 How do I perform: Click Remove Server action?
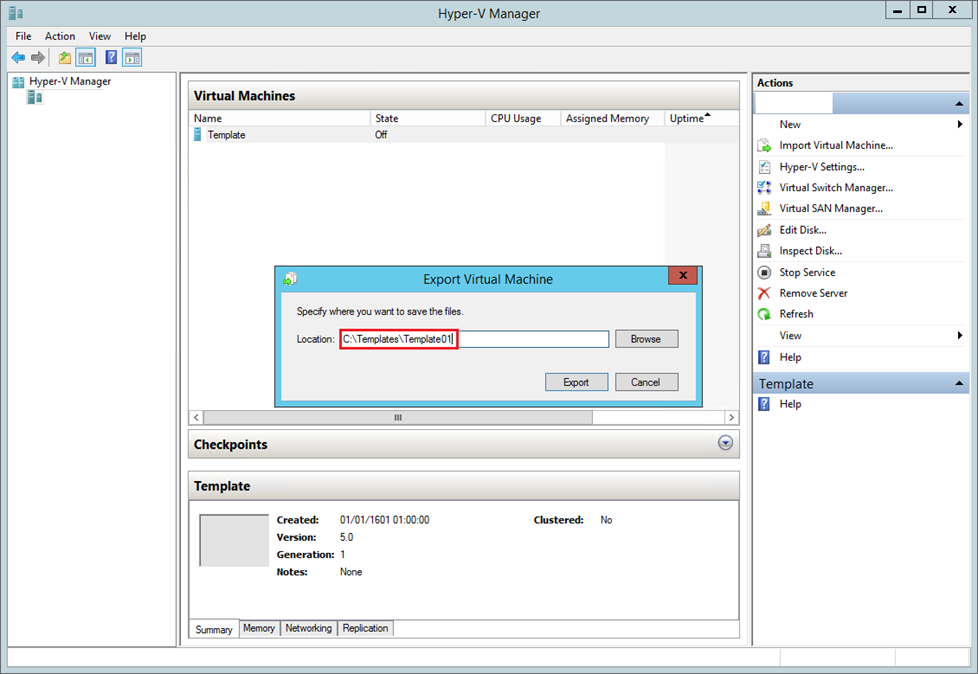tap(813, 293)
